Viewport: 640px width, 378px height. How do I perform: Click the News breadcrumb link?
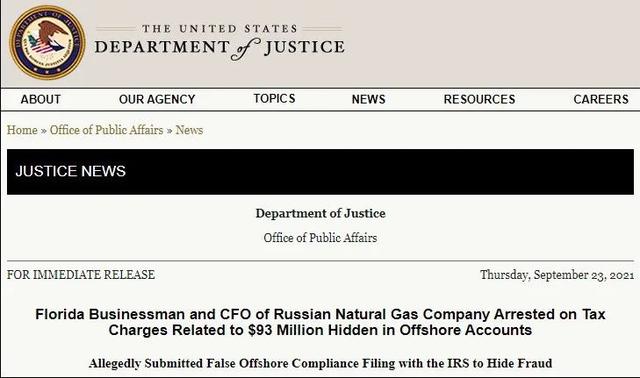tap(189, 130)
